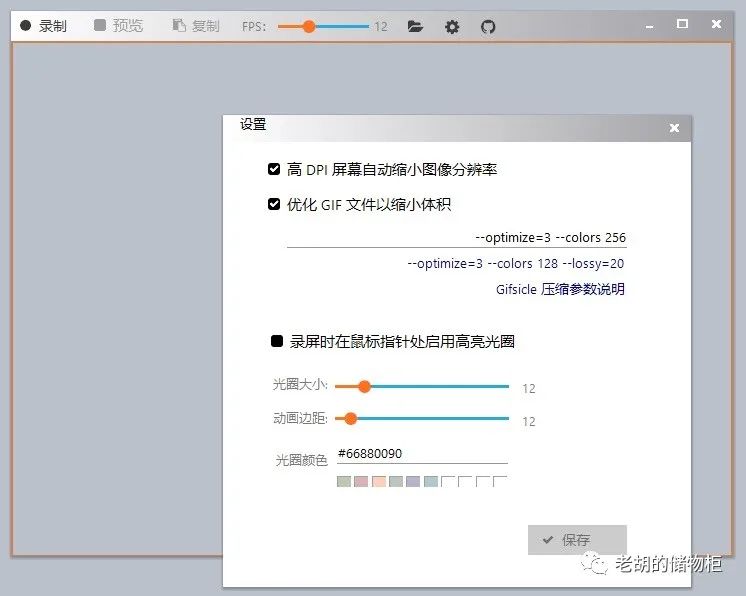The width and height of the screenshot is (746, 596).
Task: Maximize the recorder window
Action: point(682,24)
